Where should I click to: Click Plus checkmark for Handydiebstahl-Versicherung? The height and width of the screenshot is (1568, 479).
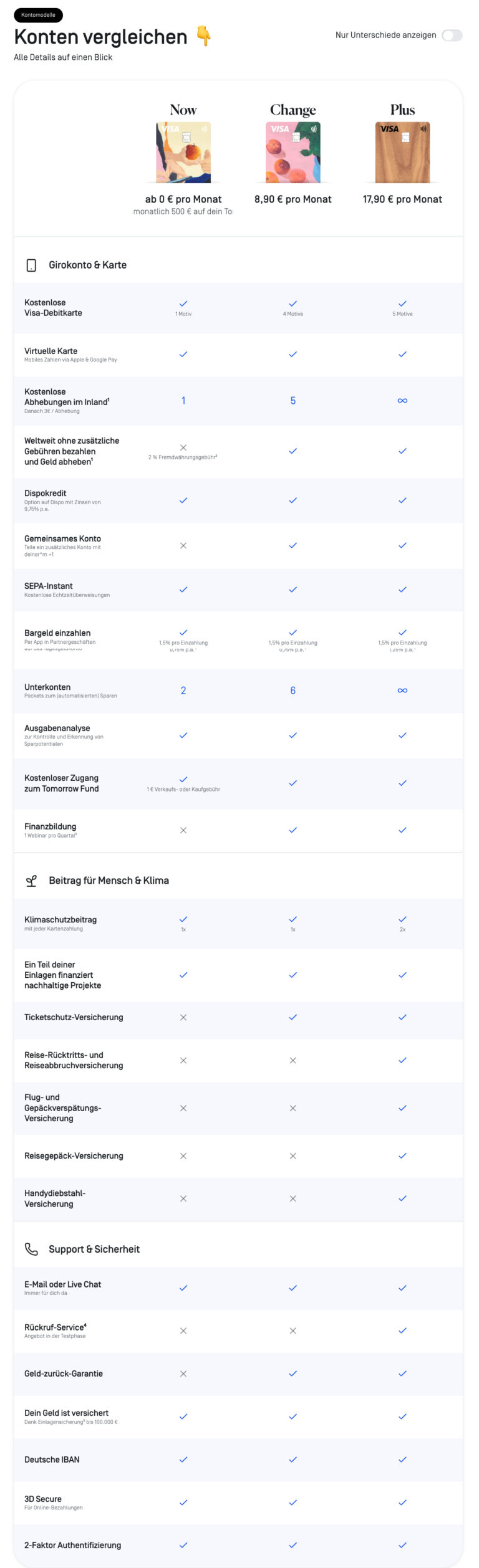click(x=403, y=1198)
